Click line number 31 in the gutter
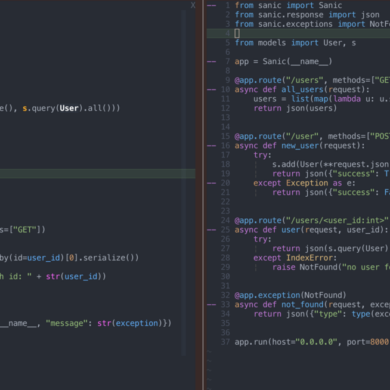Image resolution: width=390 pixels, height=390 pixels. [225, 286]
